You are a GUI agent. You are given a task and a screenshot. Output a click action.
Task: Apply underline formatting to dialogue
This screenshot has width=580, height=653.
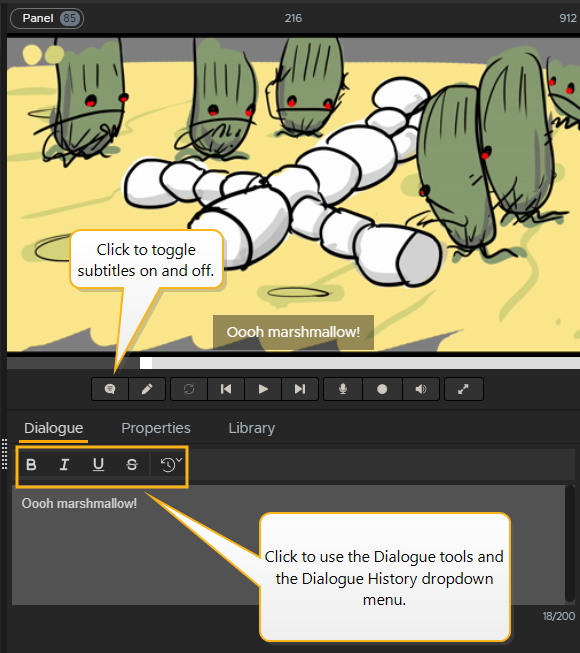click(x=98, y=464)
